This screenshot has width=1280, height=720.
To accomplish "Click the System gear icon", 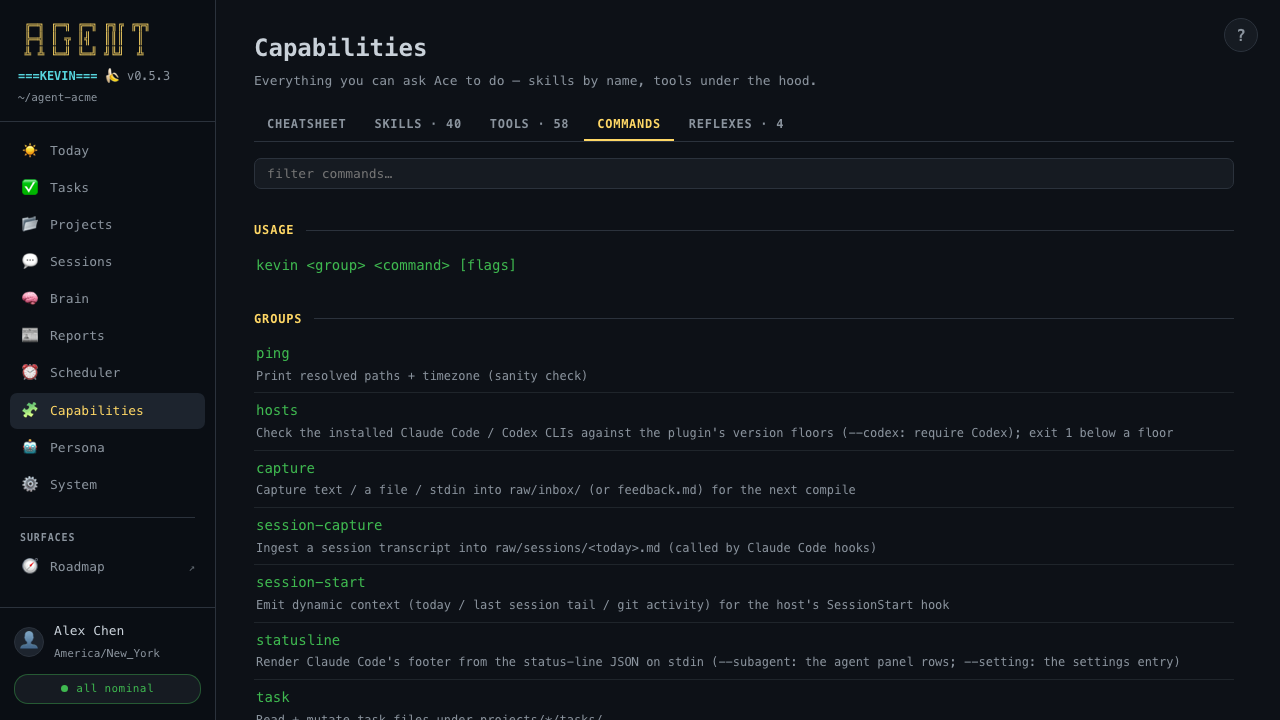I will point(30,484).
